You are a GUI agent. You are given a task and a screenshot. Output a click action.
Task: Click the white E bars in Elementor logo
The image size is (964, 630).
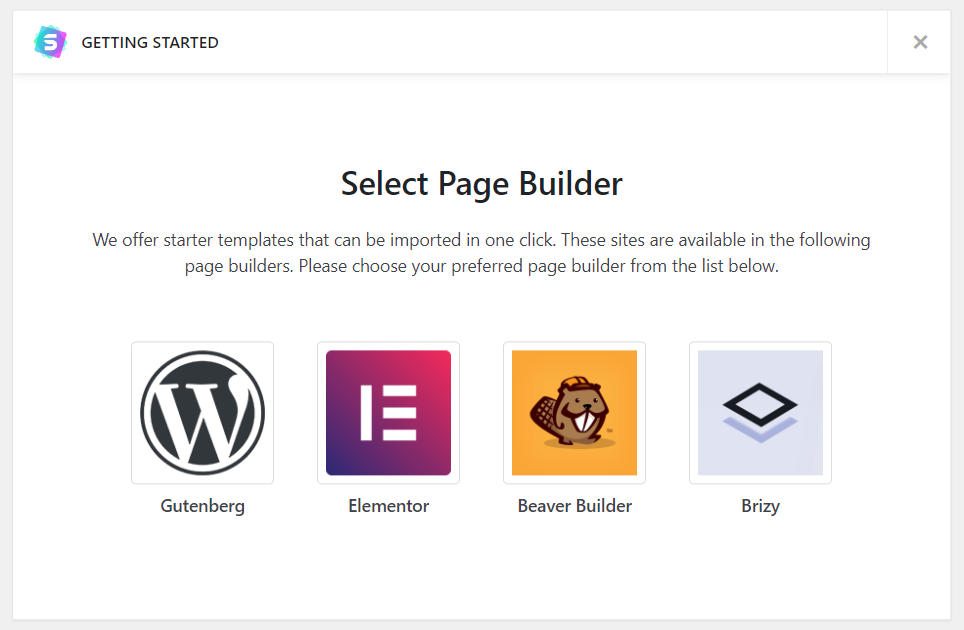389,413
